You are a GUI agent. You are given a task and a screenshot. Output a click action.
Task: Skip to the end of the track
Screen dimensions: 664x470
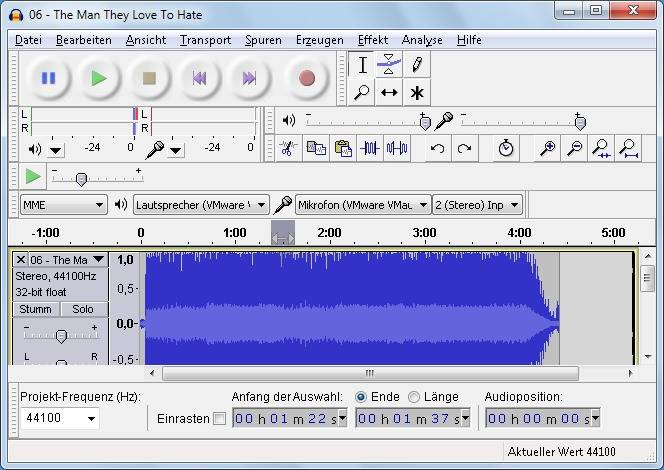[249, 78]
